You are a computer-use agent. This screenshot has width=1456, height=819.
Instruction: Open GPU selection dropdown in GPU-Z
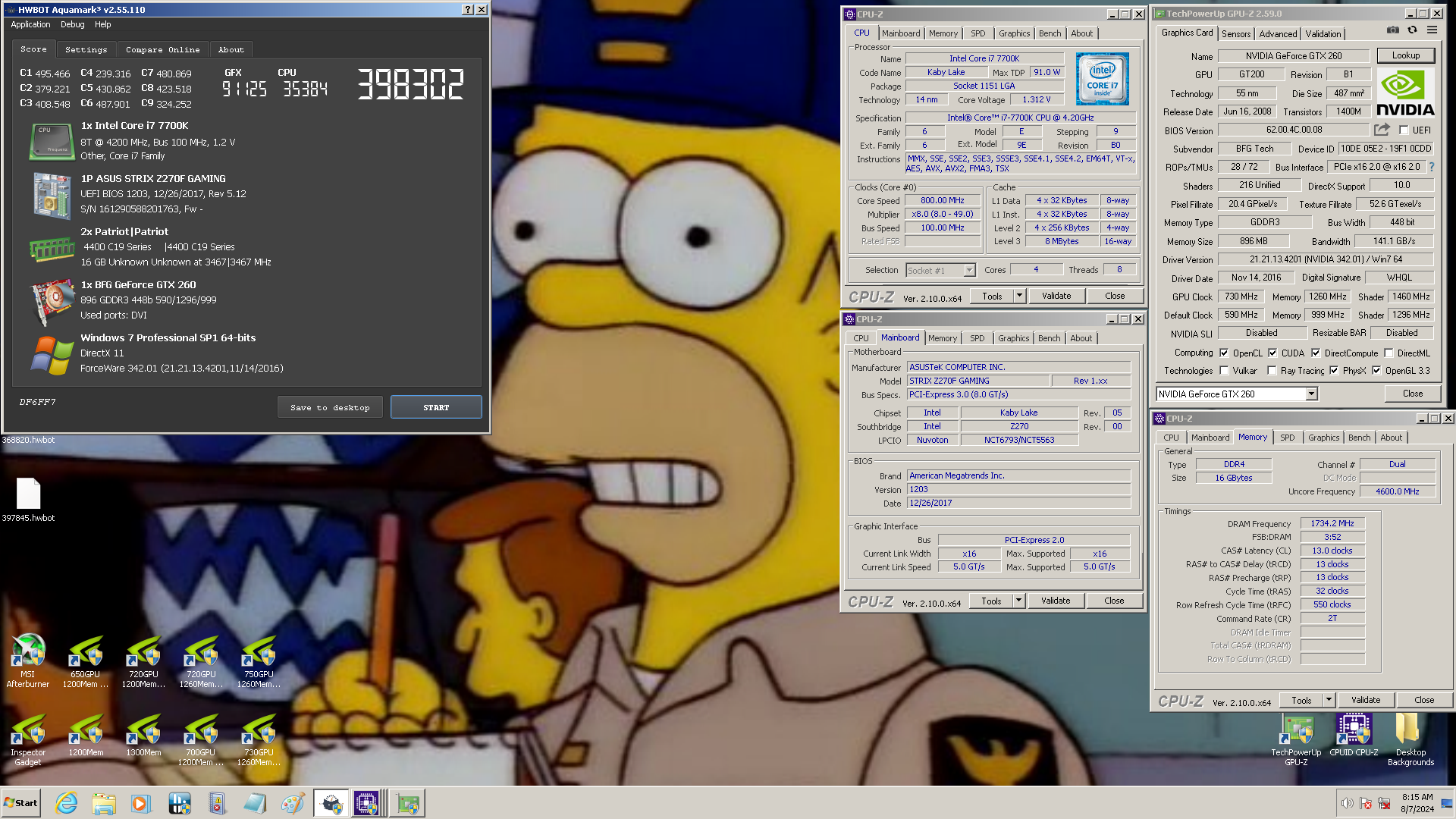[1311, 394]
